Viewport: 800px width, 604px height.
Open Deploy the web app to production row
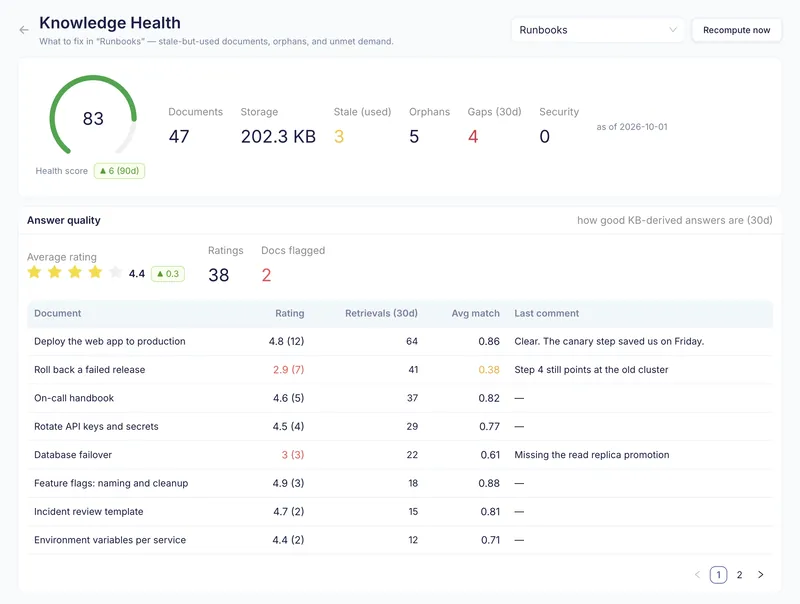pyautogui.click(x=400, y=341)
